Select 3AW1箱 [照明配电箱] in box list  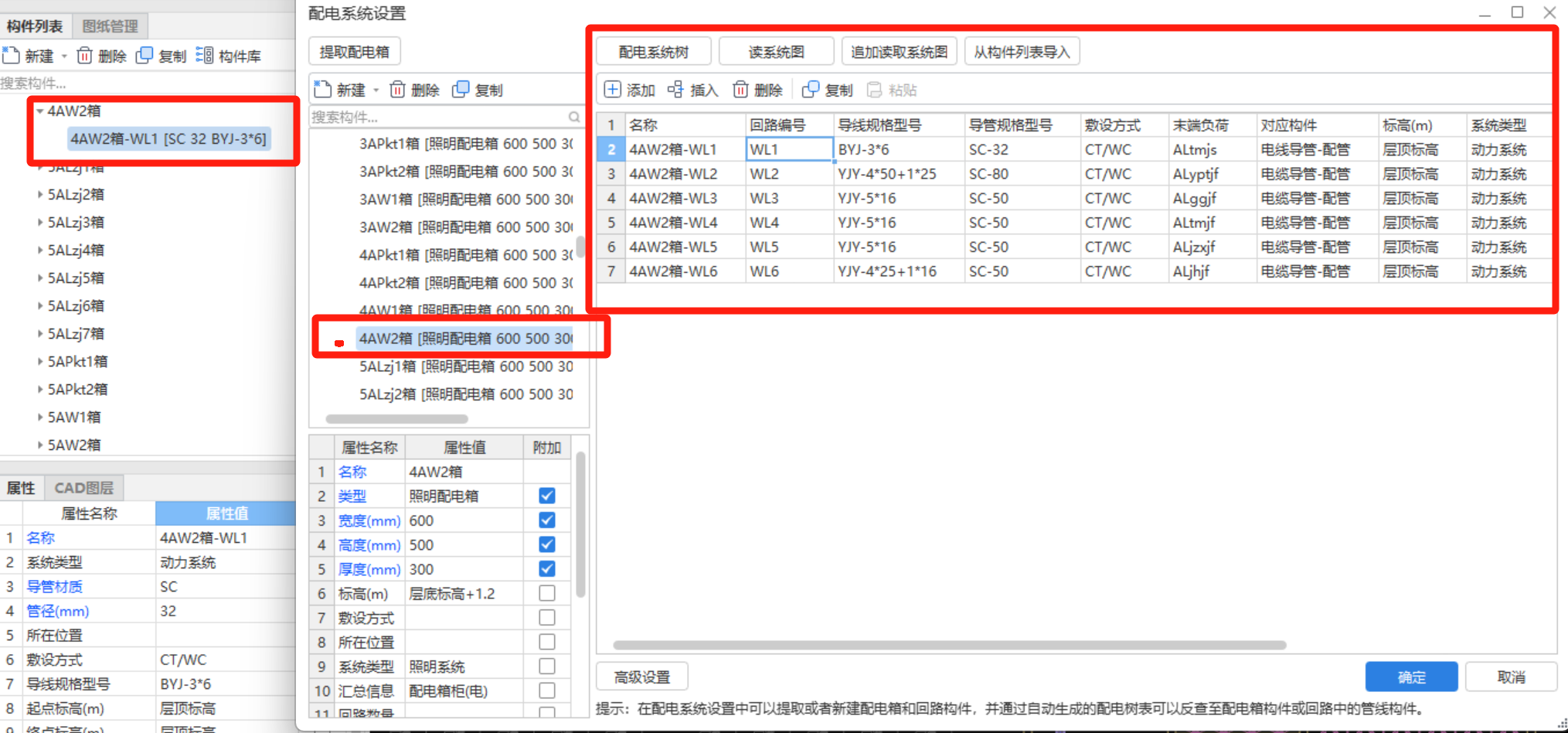click(x=465, y=199)
